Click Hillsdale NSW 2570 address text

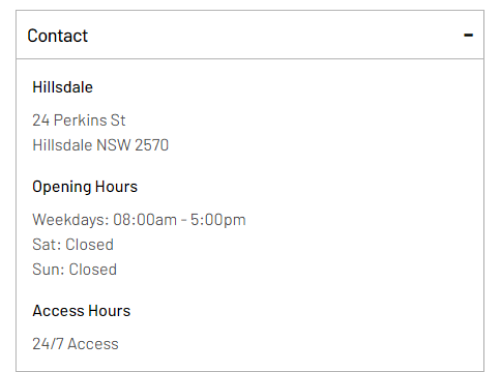coord(100,145)
